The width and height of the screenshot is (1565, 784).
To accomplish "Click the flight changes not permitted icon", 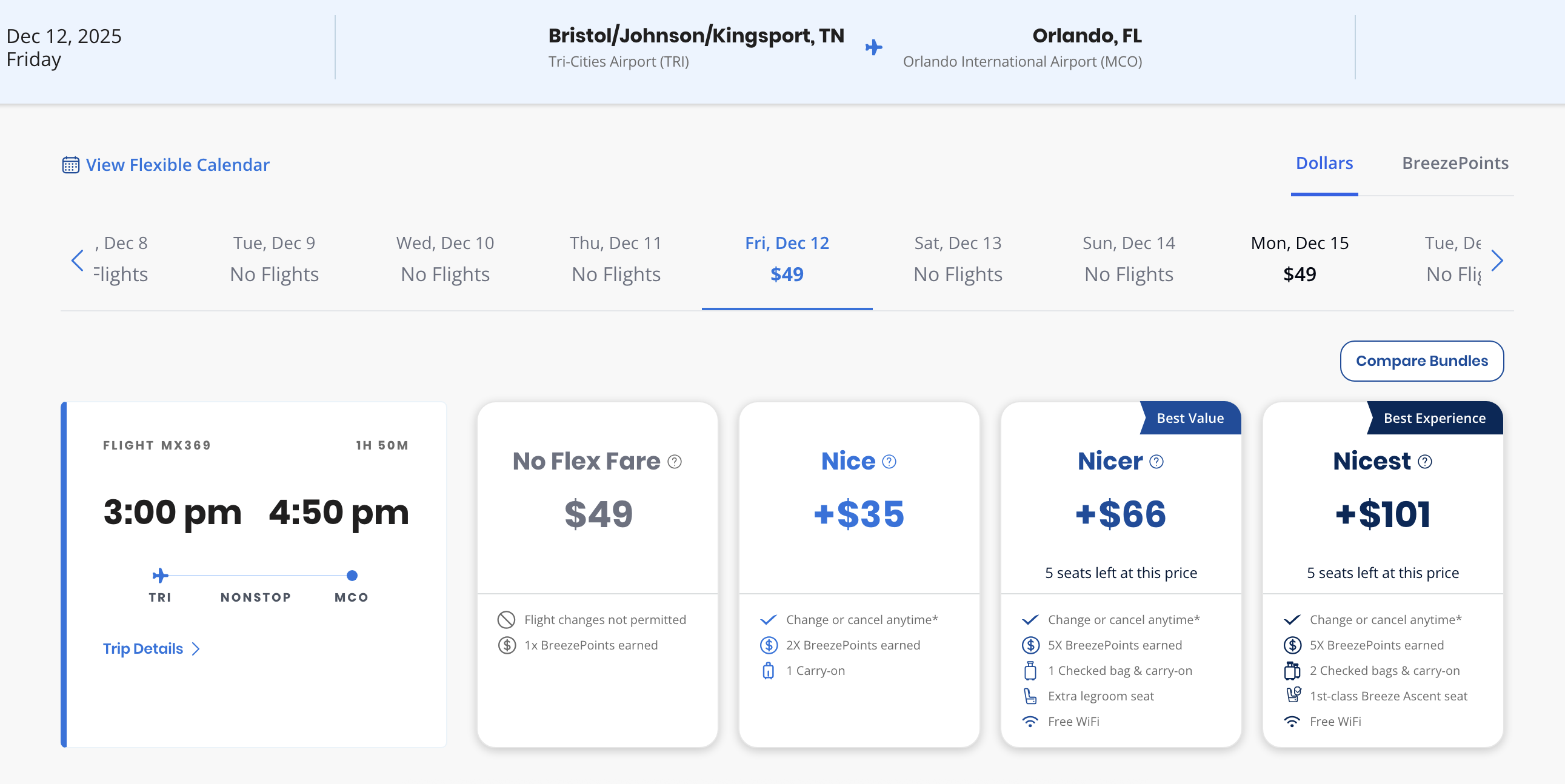I will click(506, 619).
